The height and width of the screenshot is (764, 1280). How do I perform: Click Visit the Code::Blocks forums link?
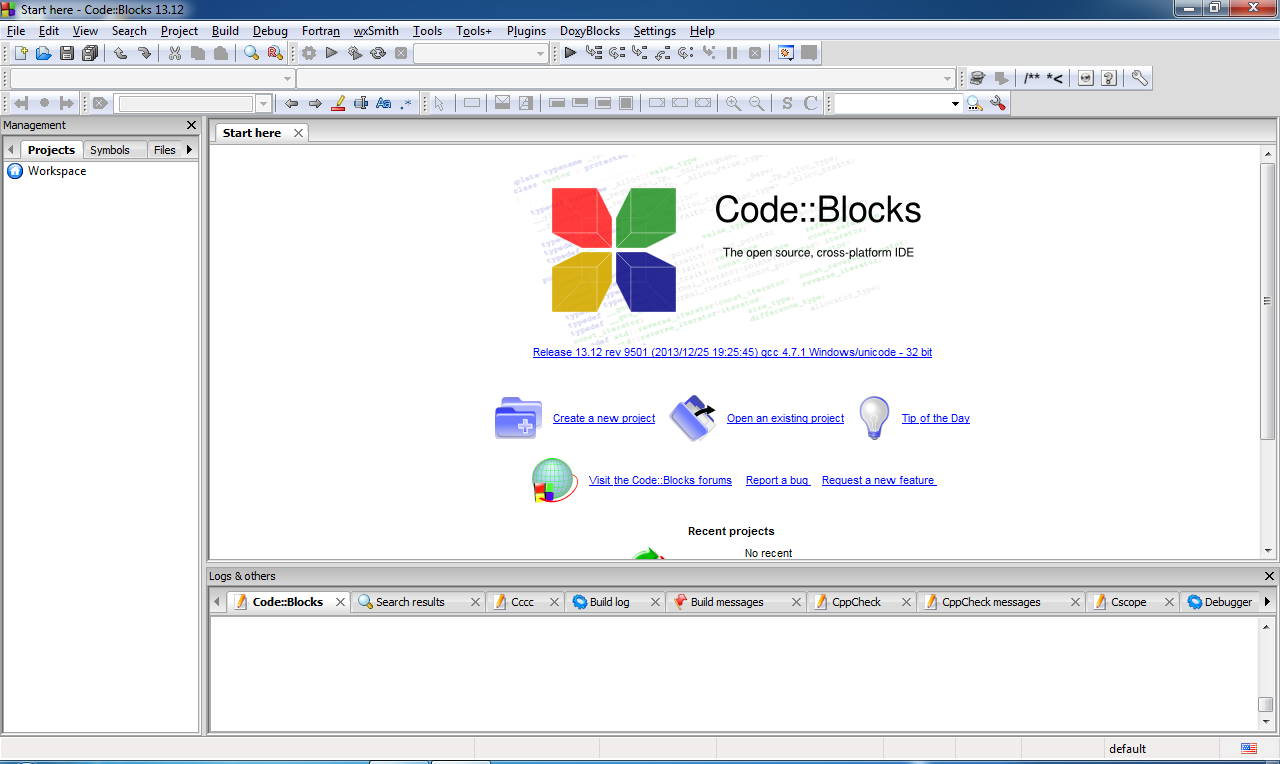(x=660, y=480)
